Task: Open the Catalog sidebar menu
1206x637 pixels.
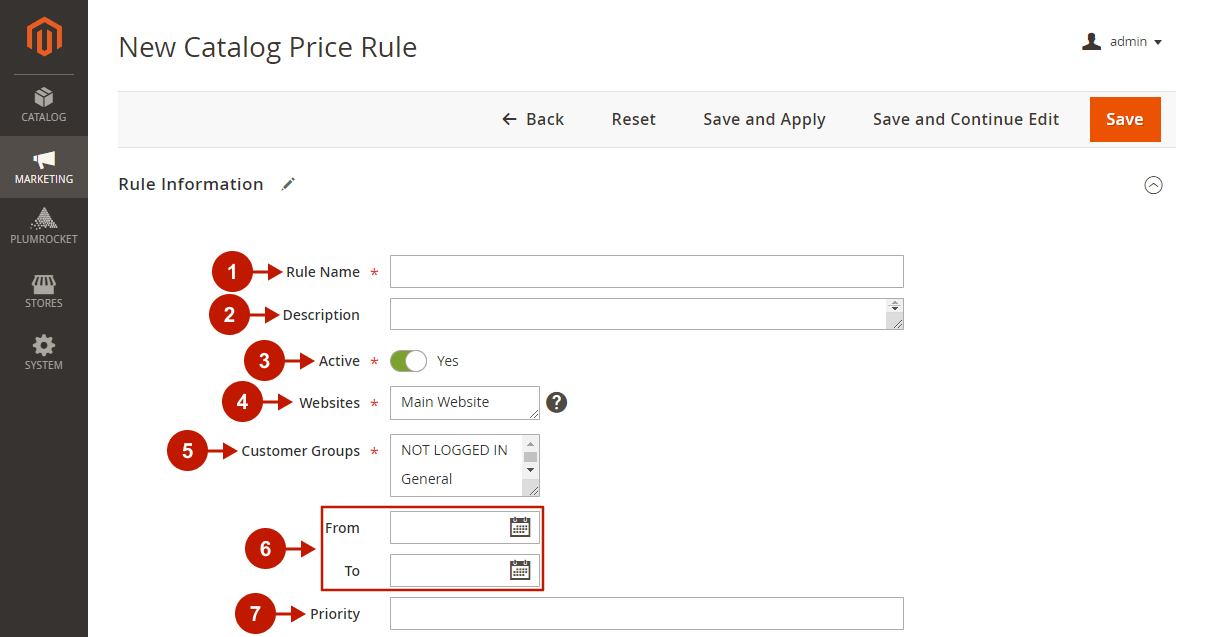Action: [x=44, y=105]
